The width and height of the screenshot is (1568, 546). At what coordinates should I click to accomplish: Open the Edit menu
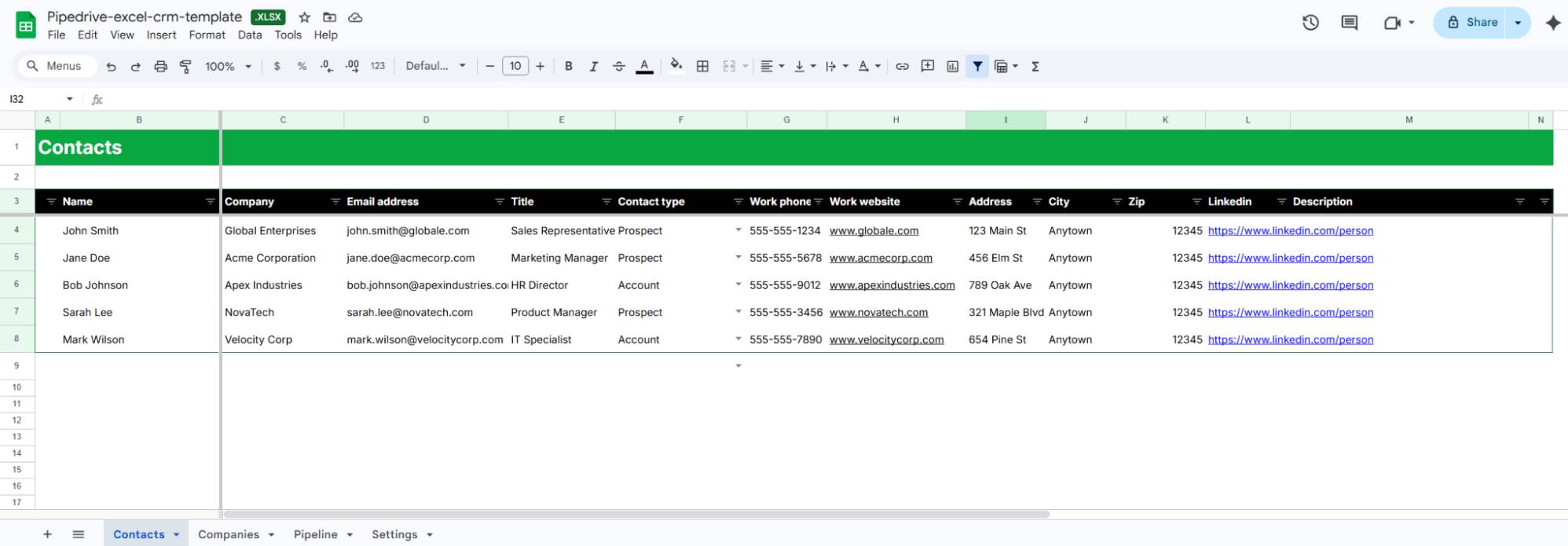pyautogui.click(x=88, y=35)
